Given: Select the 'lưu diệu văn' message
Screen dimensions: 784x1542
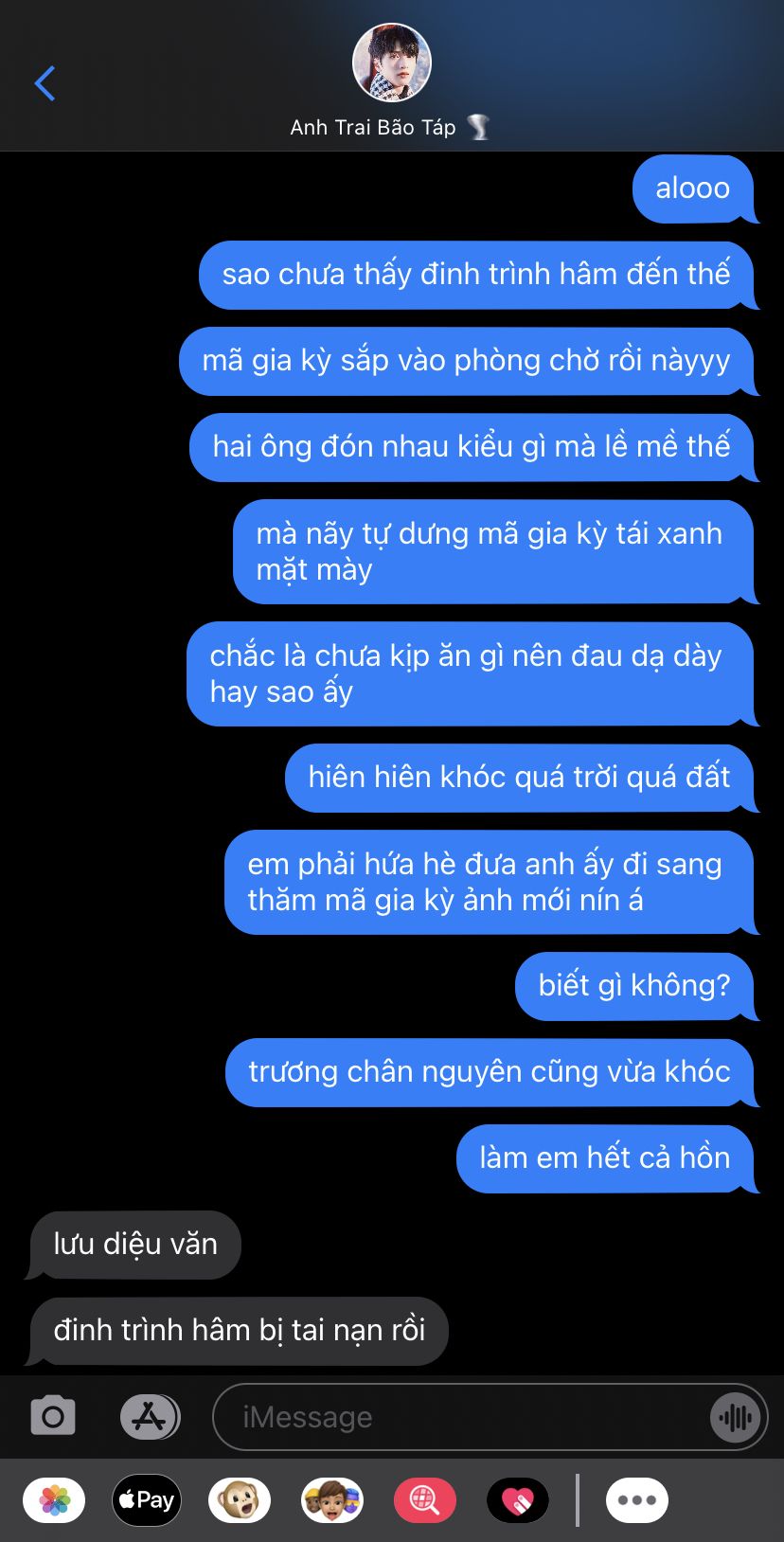Looking at the screenshot, I should coord(135,1245).
